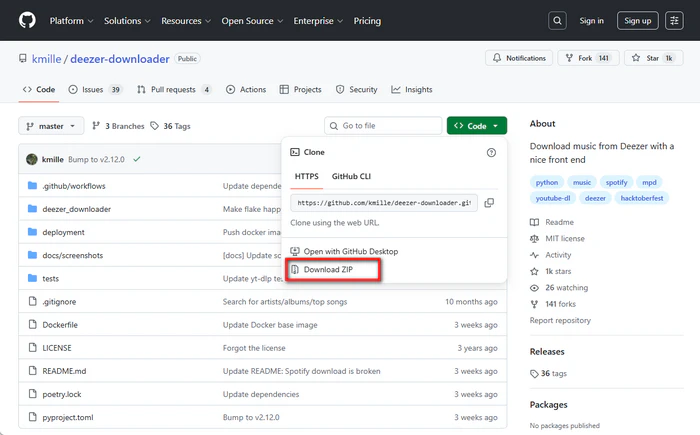Open commit message 'Update Docker base image'
The image size is (700, 435).
pyautogui.click(x=270, y=325)
